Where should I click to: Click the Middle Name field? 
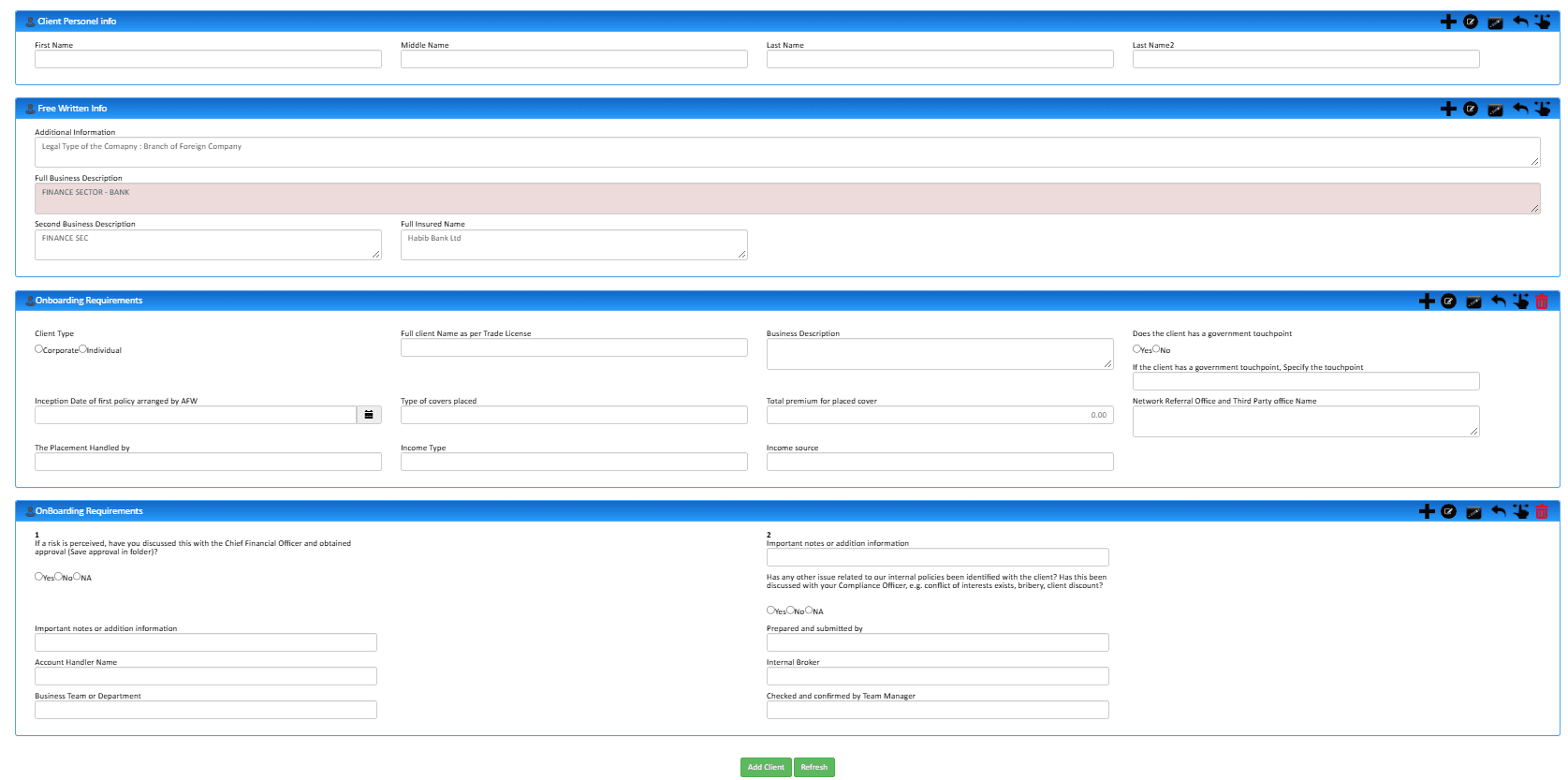[x=574, y=59]
